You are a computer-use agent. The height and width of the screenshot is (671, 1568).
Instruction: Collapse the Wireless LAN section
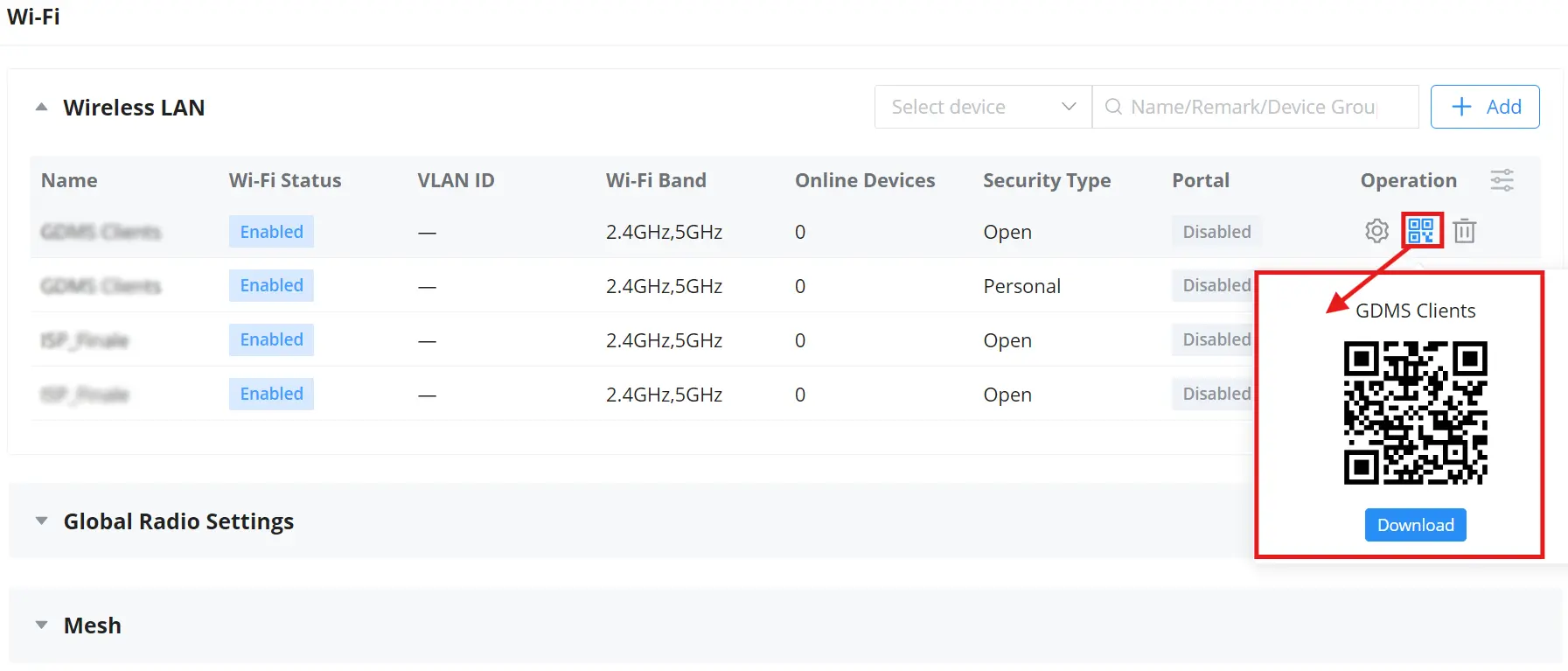41,107
